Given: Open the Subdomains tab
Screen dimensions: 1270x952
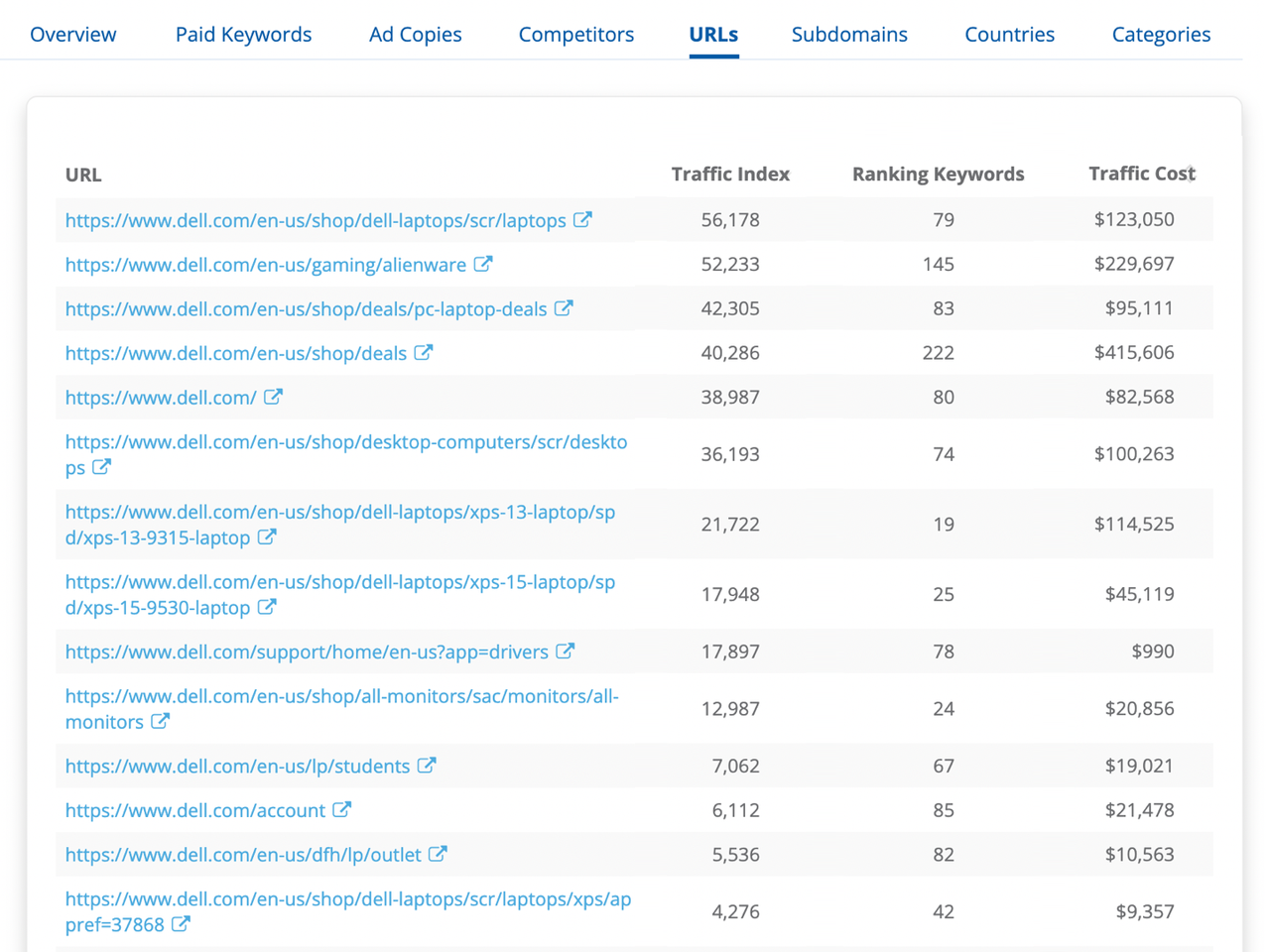Looking at the screenshot, I should (849, 35).
